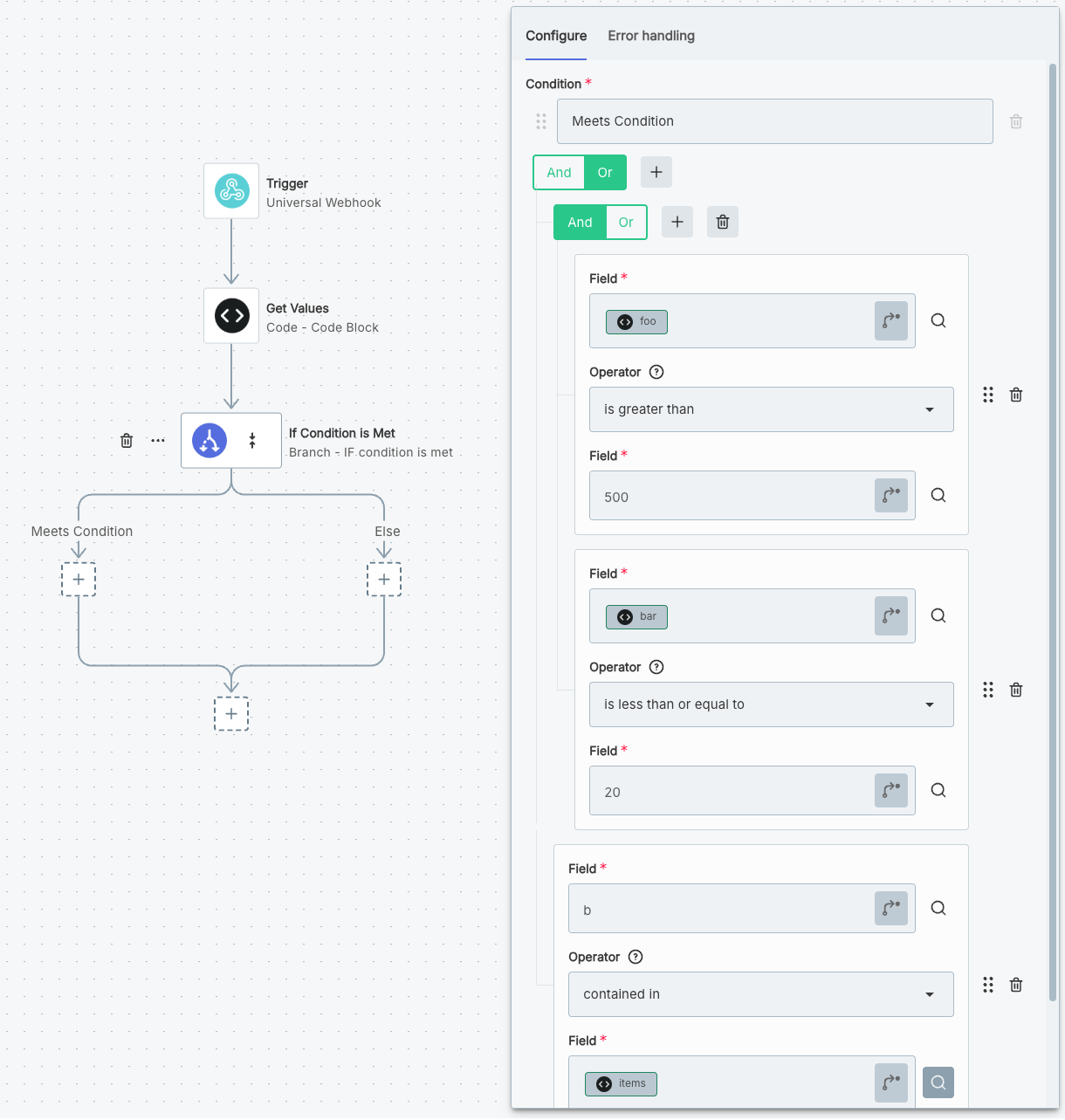This screenshot has width=1065, height=1120.
Task: Select the Configure tab
Action: pyautogui.click(x=556, y=36)
